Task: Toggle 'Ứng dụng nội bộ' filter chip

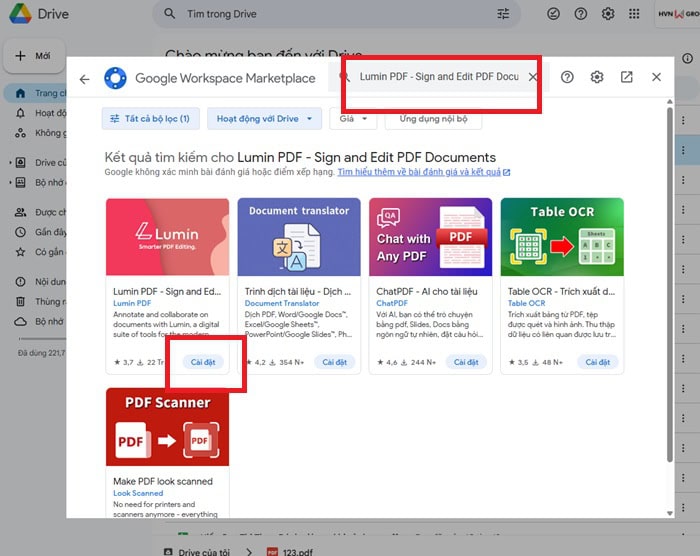Action: [434, 119]
